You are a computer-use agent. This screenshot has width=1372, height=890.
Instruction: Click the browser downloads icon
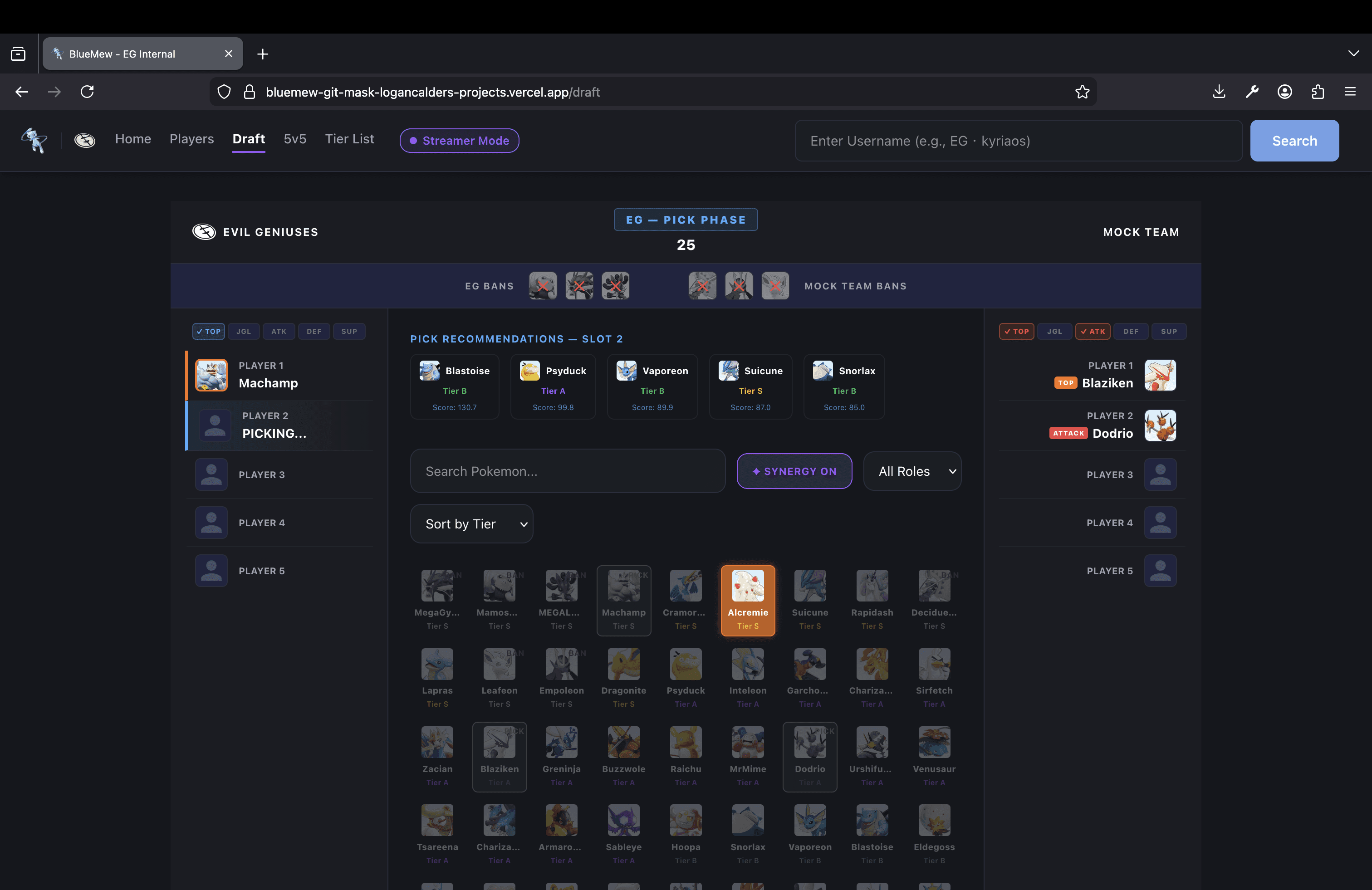[1219, 92]
